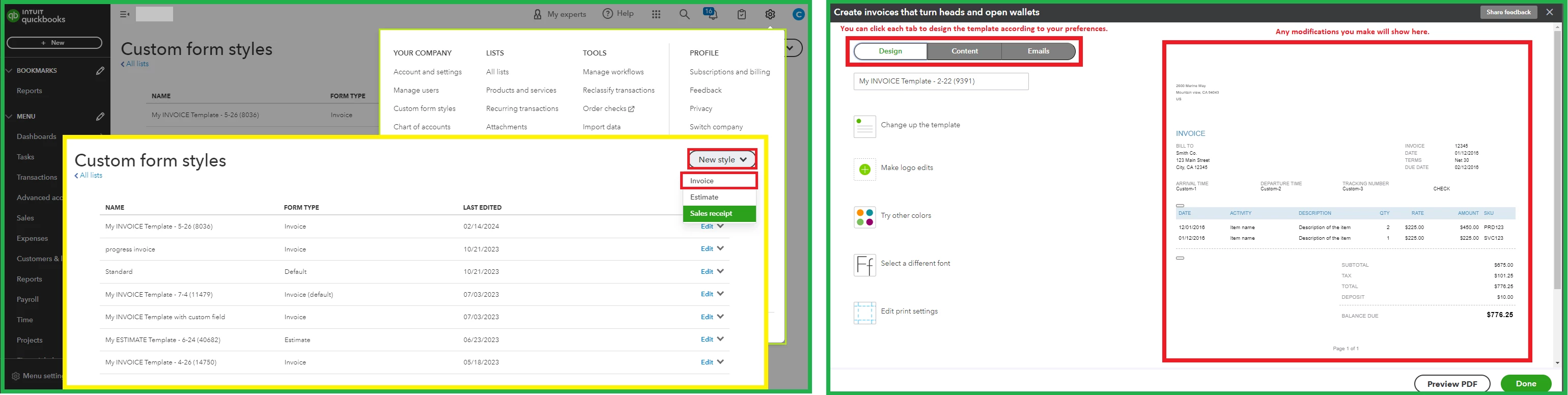This screenshot has height=395, width=1568.
Task: Click the Edit print settings icon
Action: click(x=864, y=313)
